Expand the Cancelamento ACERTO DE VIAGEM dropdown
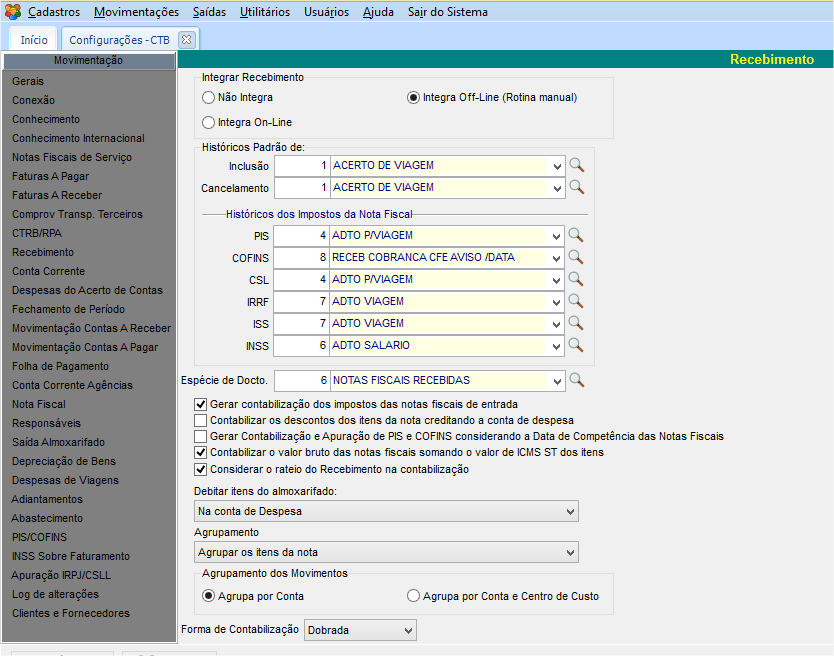834x656 pixels. [556, 188]
